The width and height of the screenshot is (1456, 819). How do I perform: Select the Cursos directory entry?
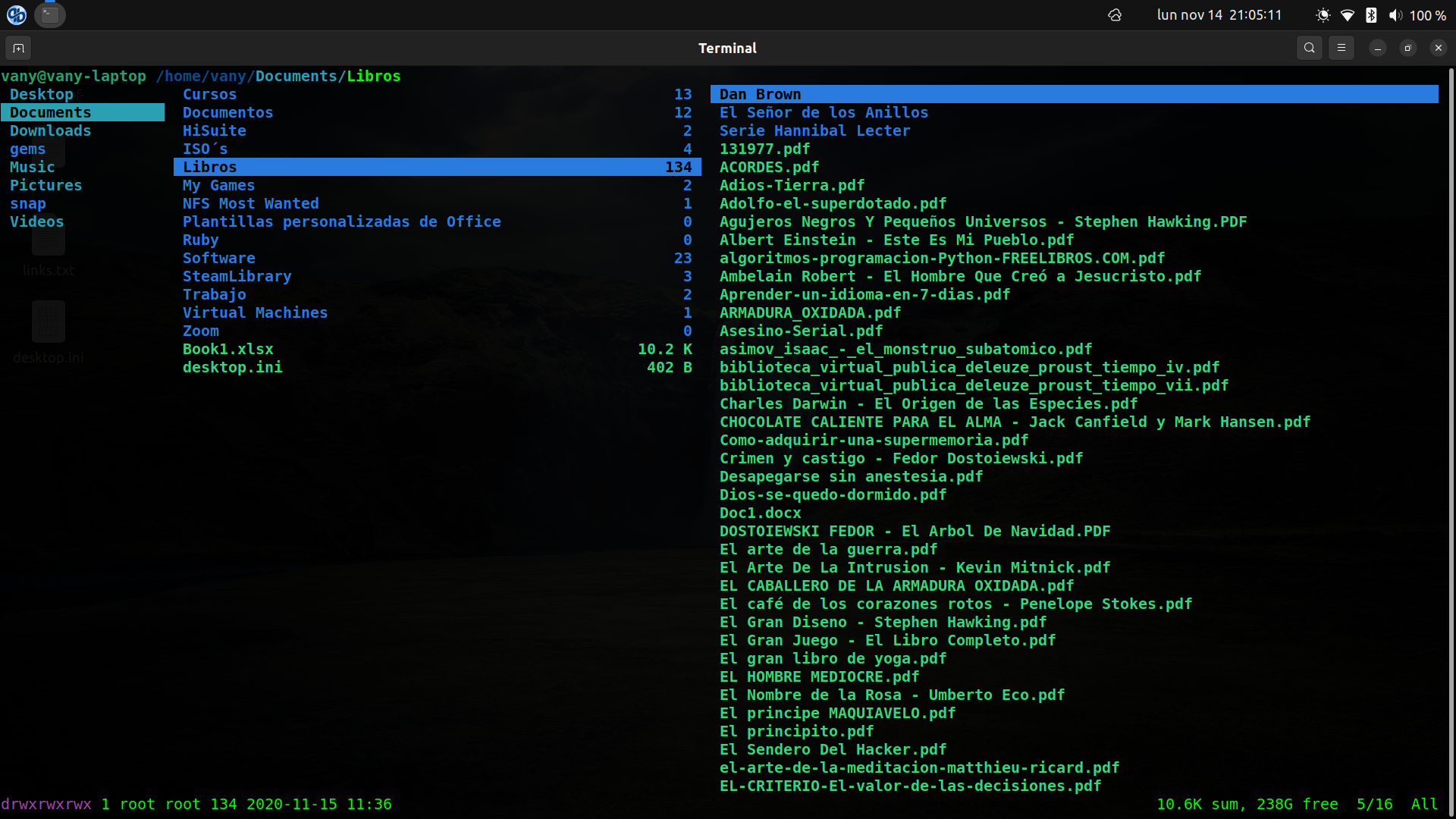click(209, 94)
